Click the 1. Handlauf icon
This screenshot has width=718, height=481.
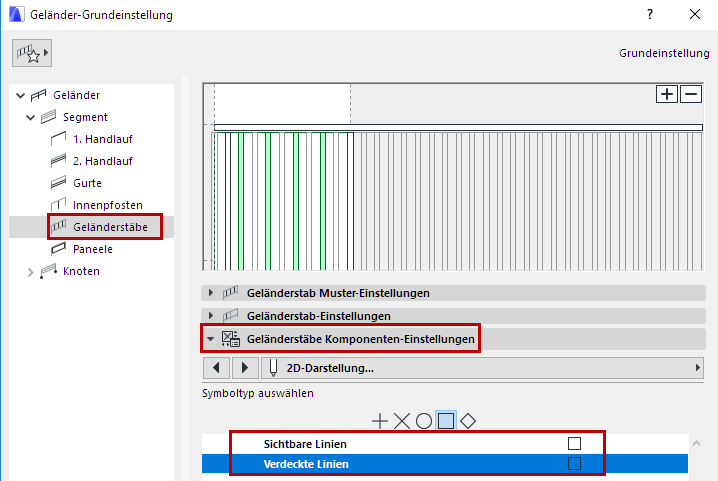tap(59, 139)
